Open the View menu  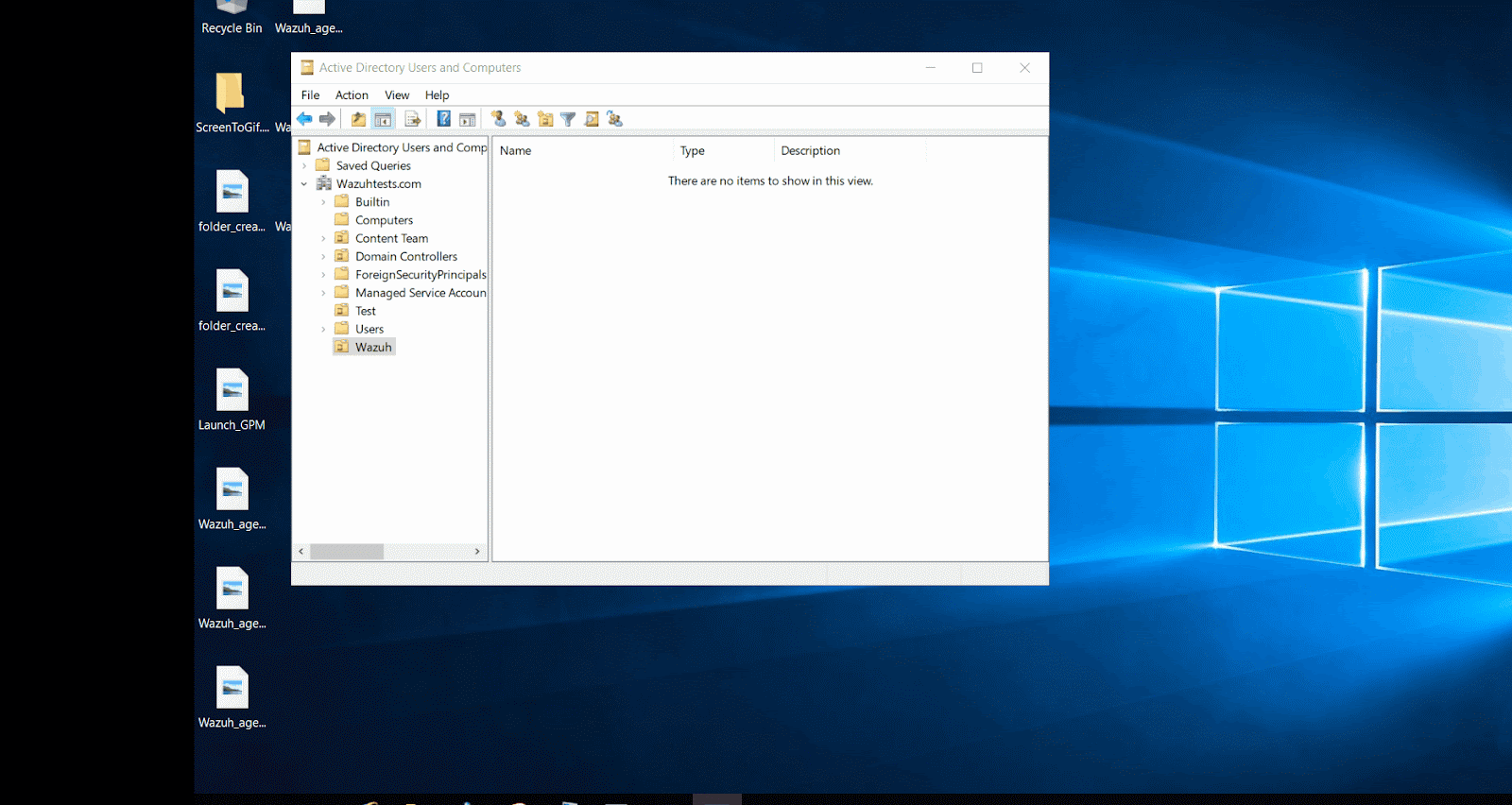click(x=397, y=95)
